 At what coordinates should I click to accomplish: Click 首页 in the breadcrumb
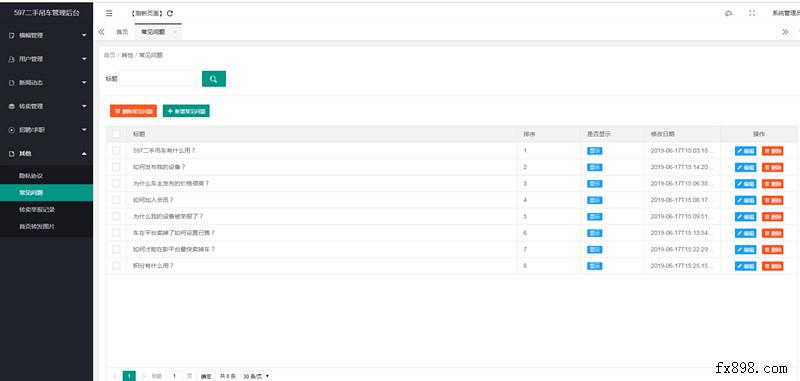click(x=110, y=55)
